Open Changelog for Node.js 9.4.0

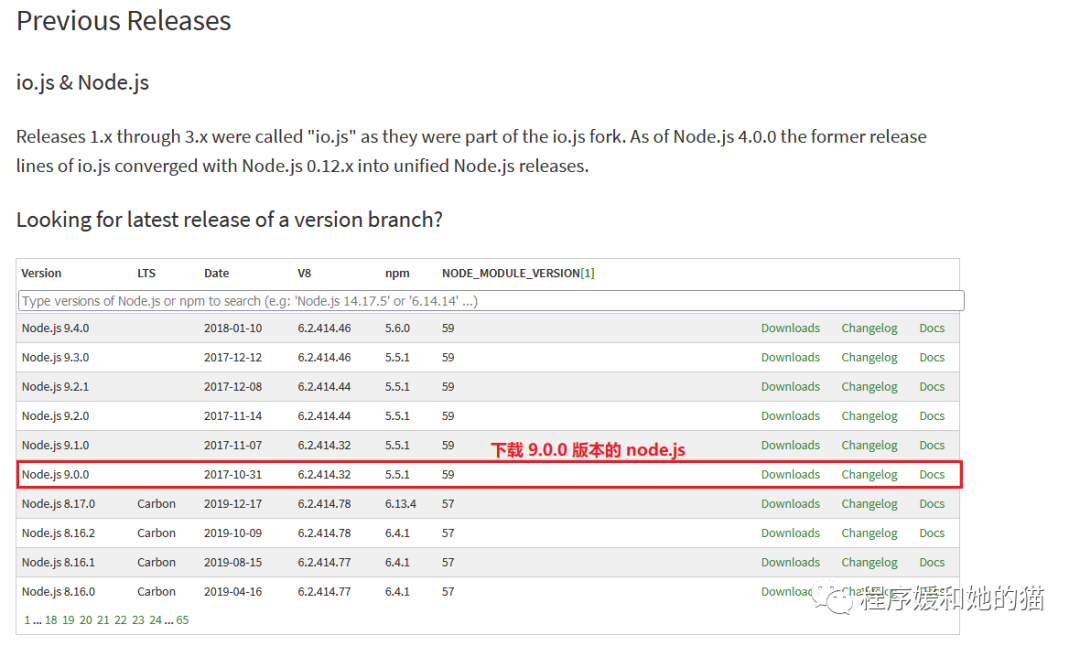869,329
